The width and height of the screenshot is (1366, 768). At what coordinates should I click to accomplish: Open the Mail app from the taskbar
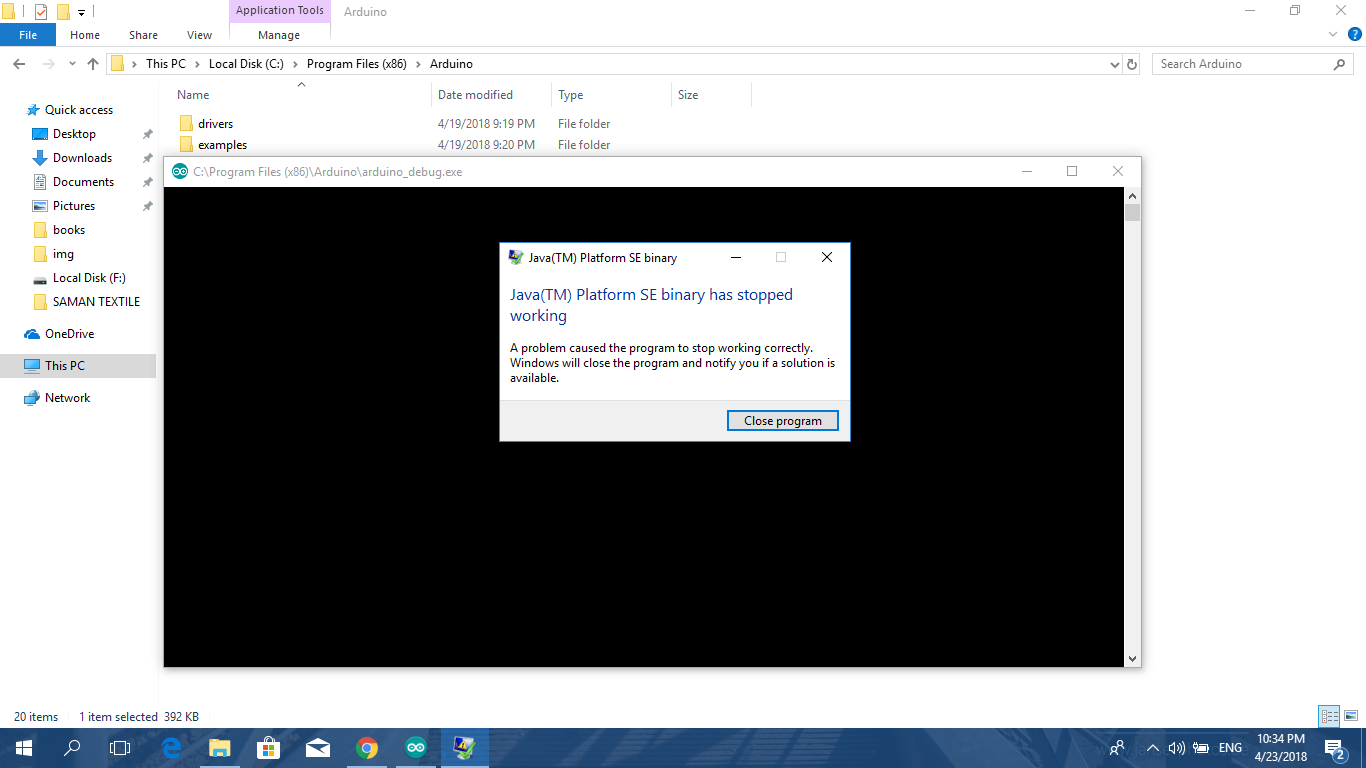pos(318,747)
